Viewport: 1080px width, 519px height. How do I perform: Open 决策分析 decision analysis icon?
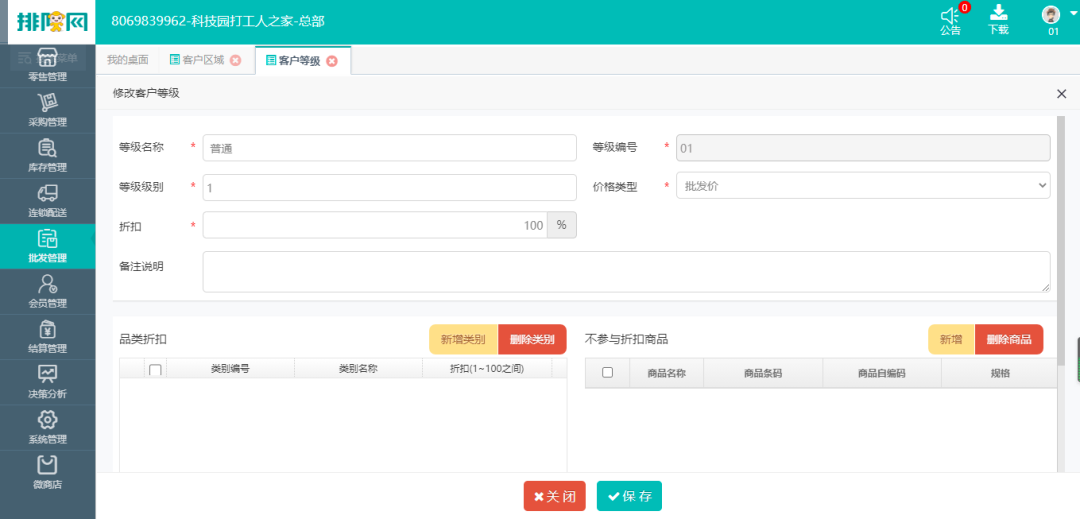tap(47, 374)
